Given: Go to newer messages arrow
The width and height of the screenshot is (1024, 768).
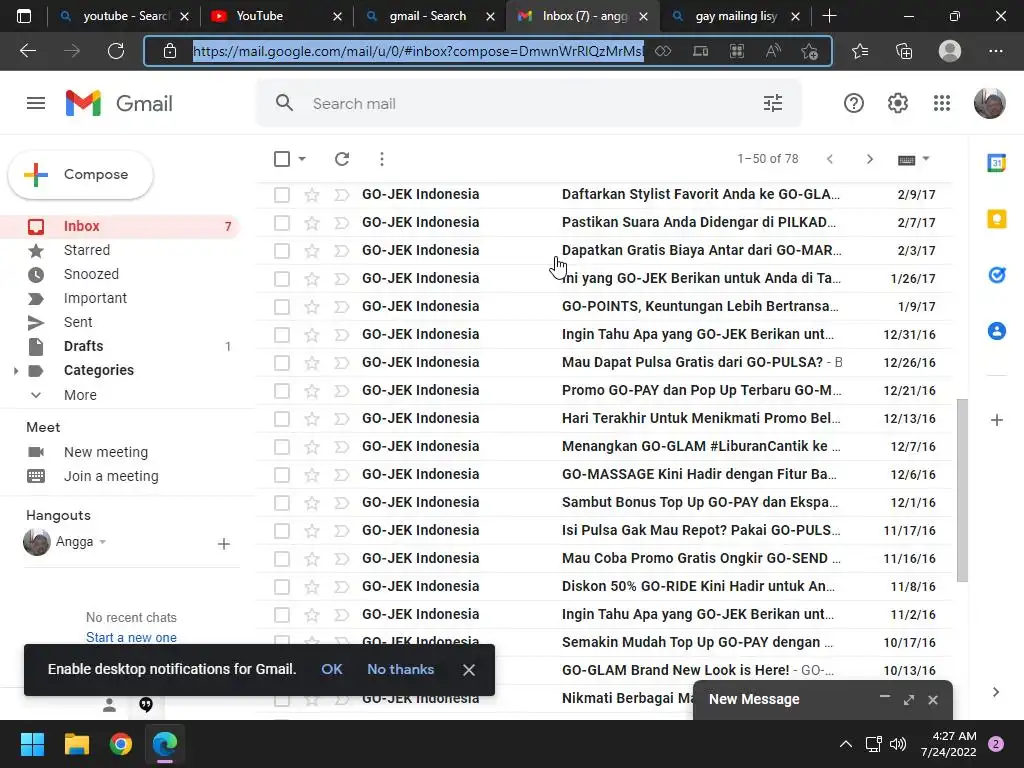Looking at the screenshot, I should [x=829, y=159].
